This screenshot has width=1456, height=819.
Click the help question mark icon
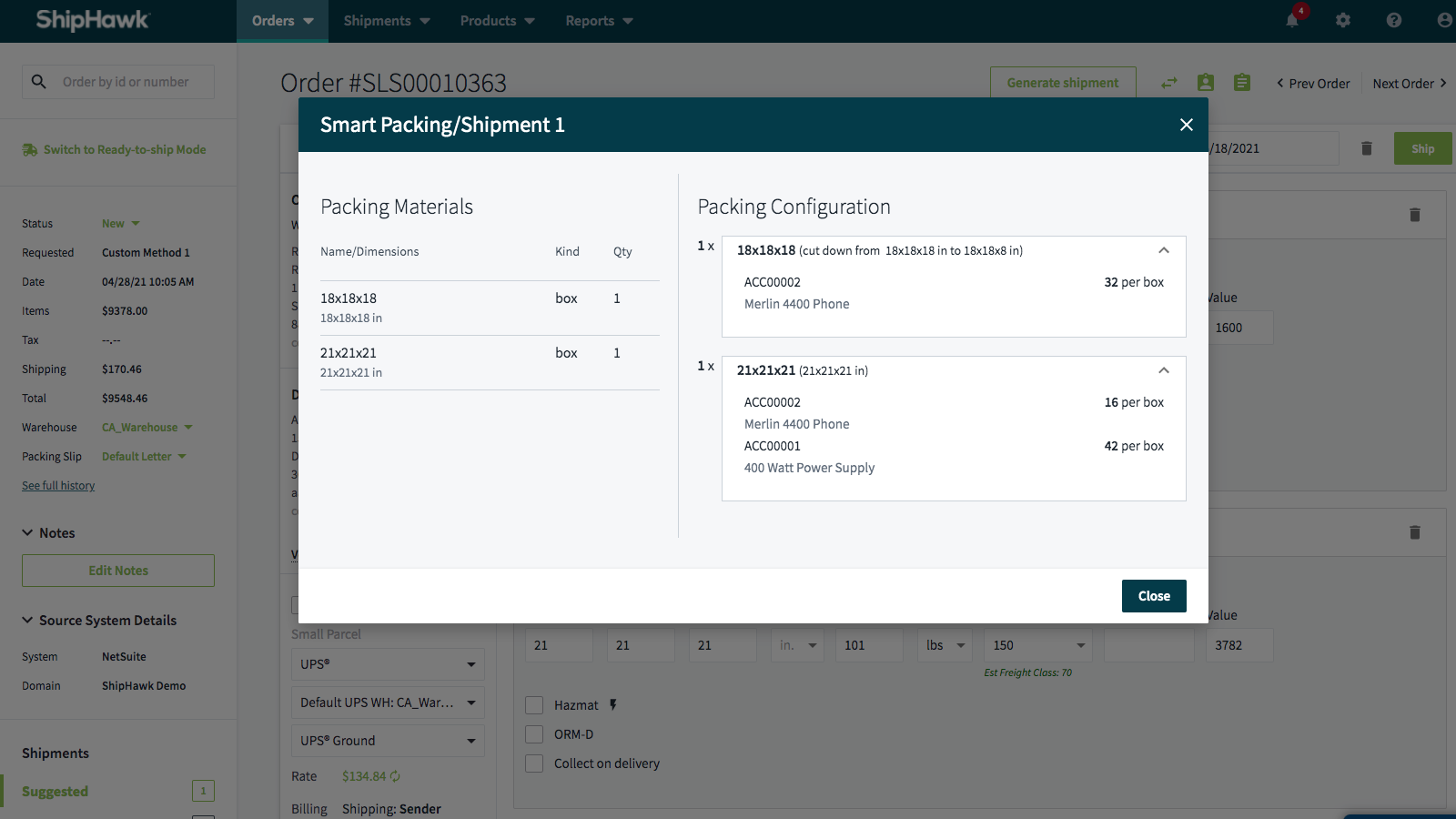(1394, 20)
